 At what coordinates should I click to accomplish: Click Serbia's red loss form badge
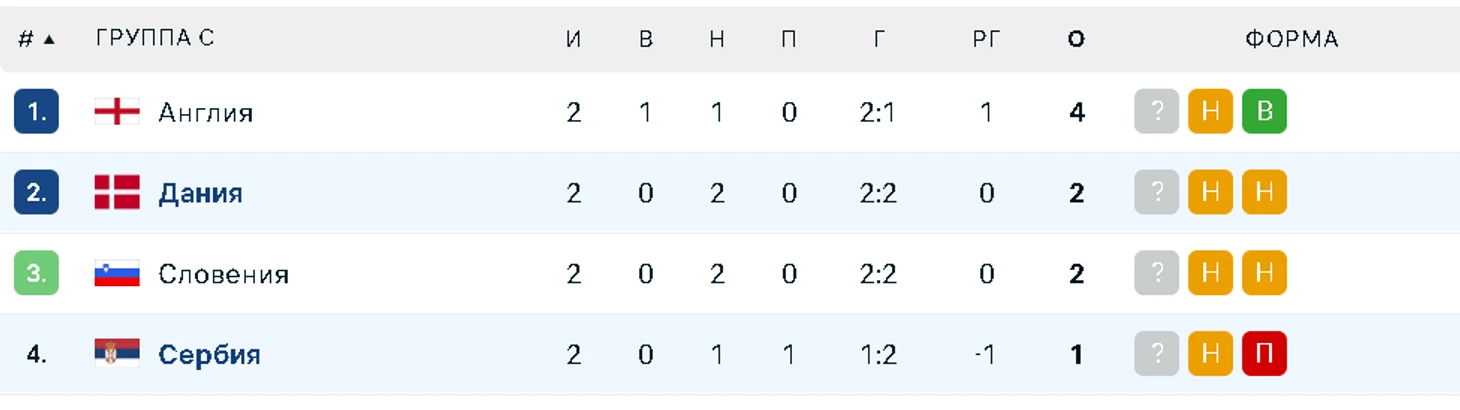coord(1264,354)
